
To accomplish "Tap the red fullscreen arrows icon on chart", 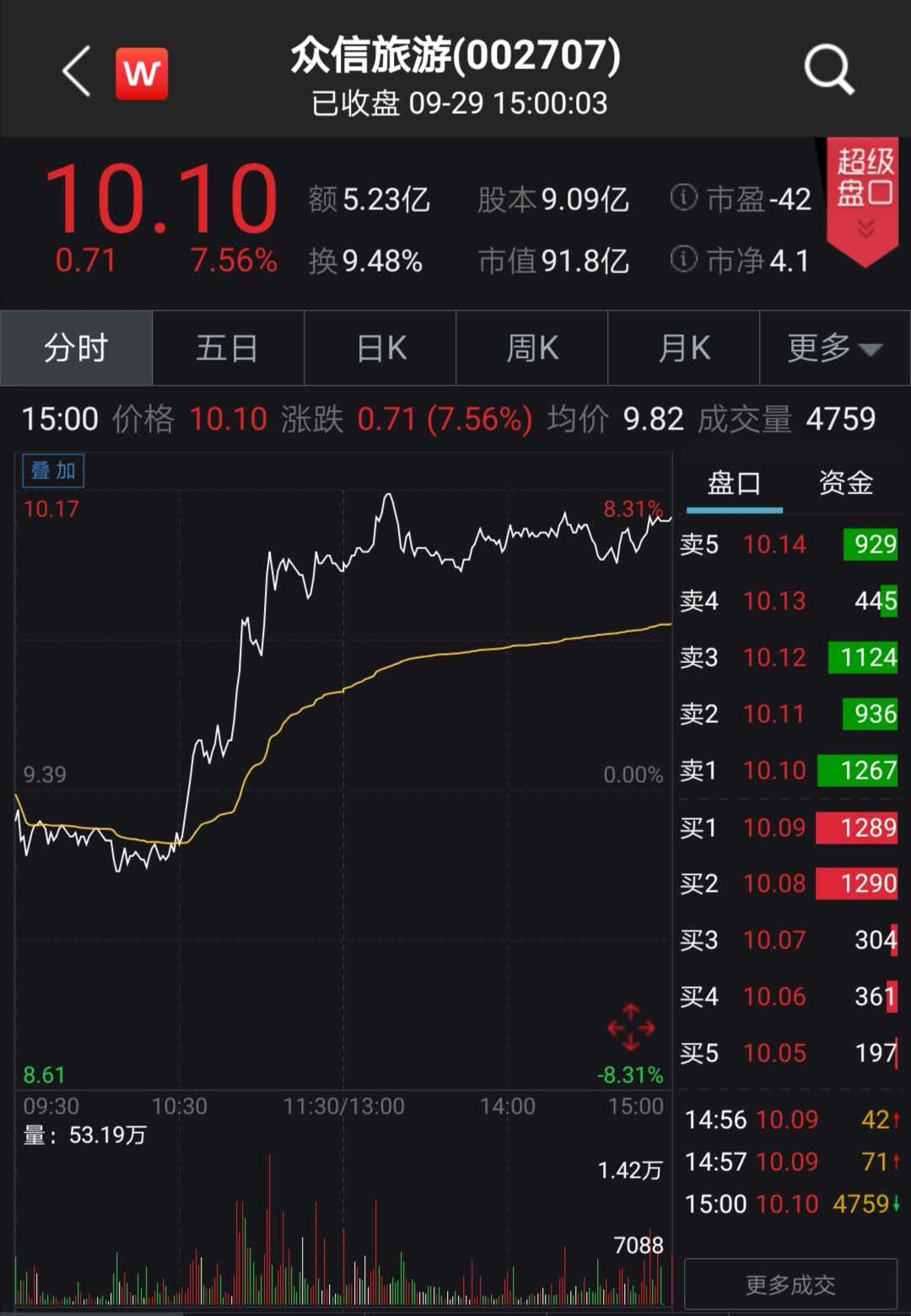I will coord(631,1027).
